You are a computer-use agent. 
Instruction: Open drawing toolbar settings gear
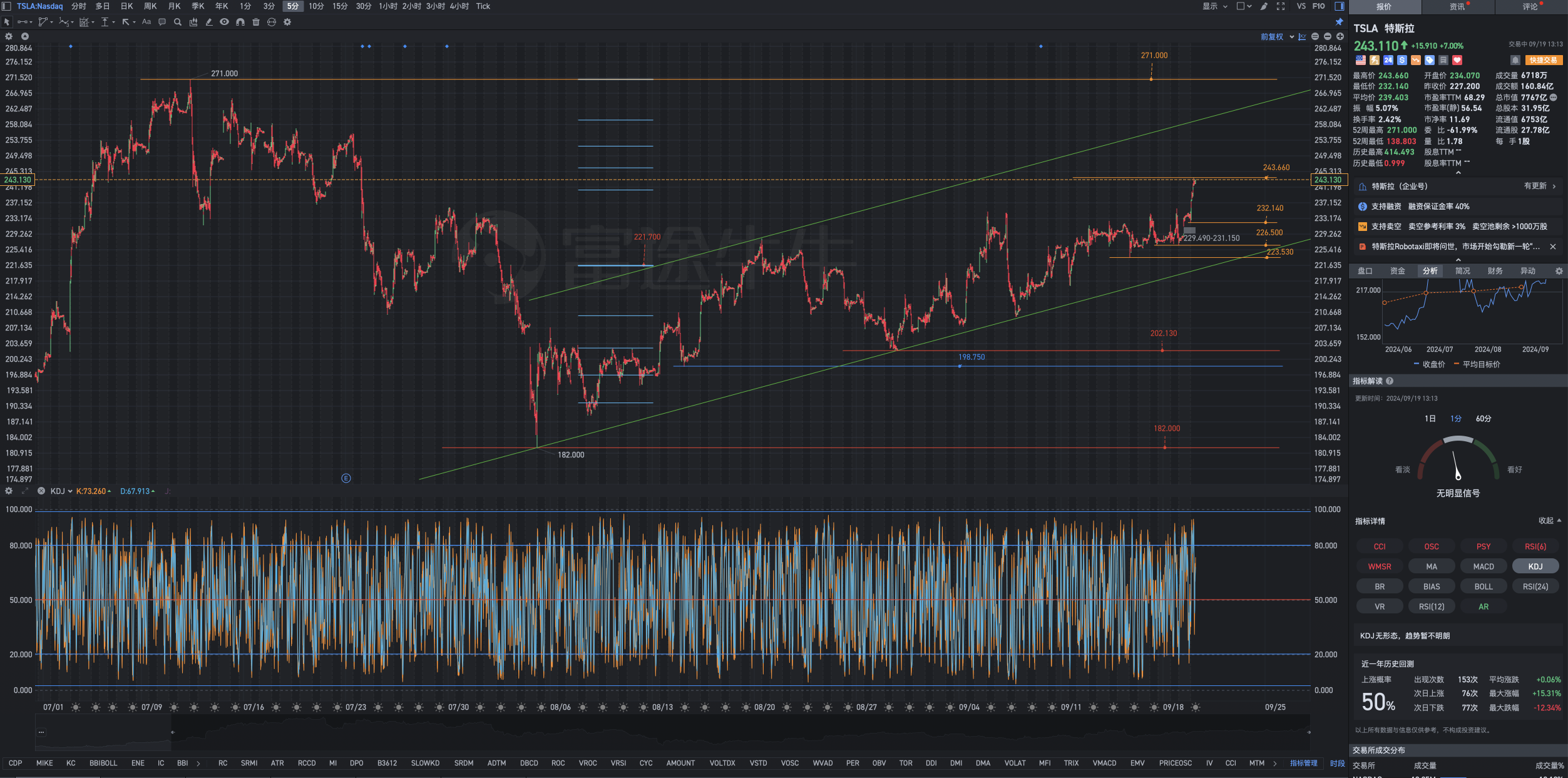tap(287, 22)
